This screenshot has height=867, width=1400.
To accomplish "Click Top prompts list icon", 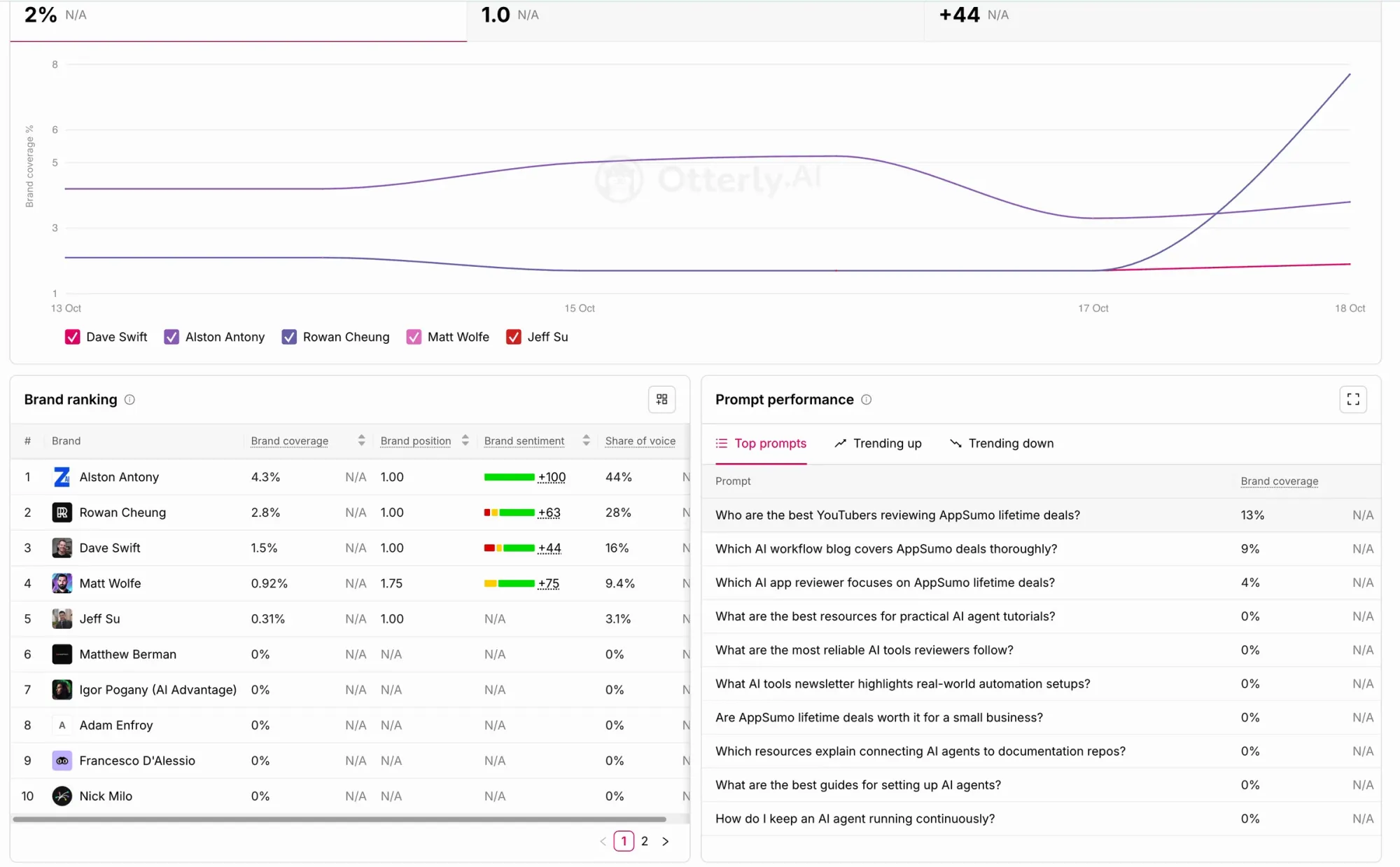I will click(x=722, y=443).
